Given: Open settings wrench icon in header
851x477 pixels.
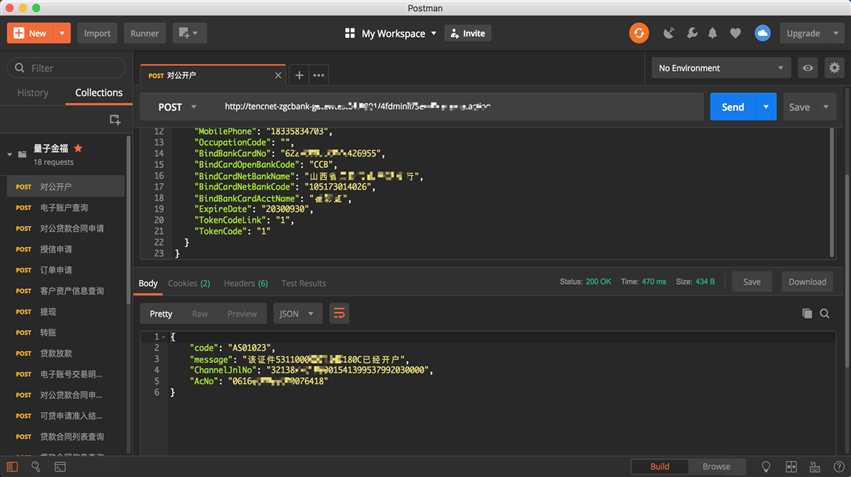Looking at the screenshot, I should [x=691, y=33].
